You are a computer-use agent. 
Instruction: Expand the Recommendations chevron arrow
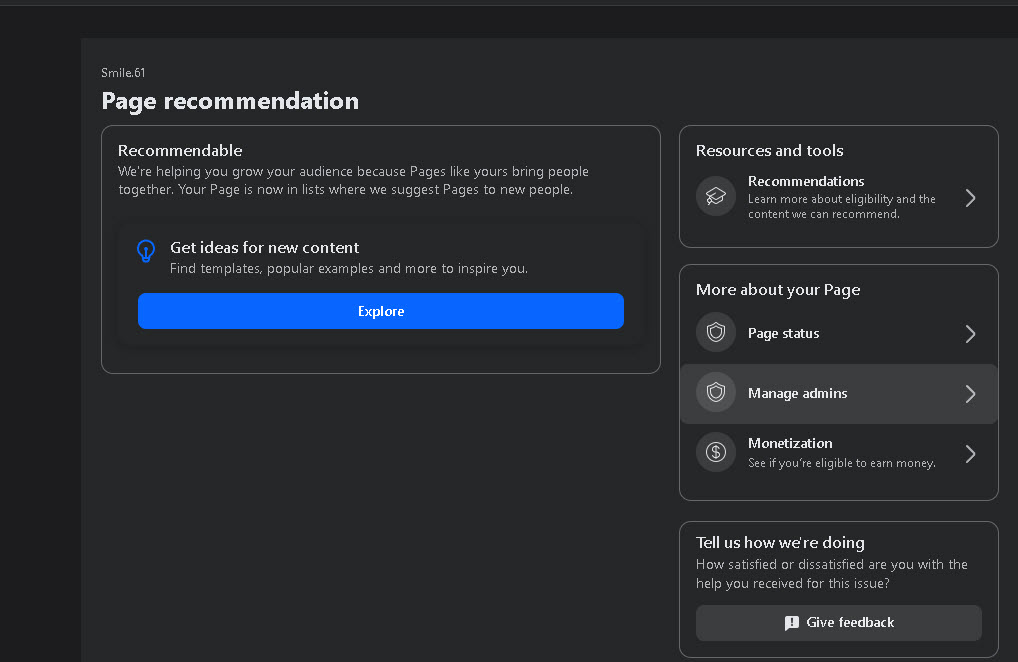pyautogui.click(x=970, y=198)
